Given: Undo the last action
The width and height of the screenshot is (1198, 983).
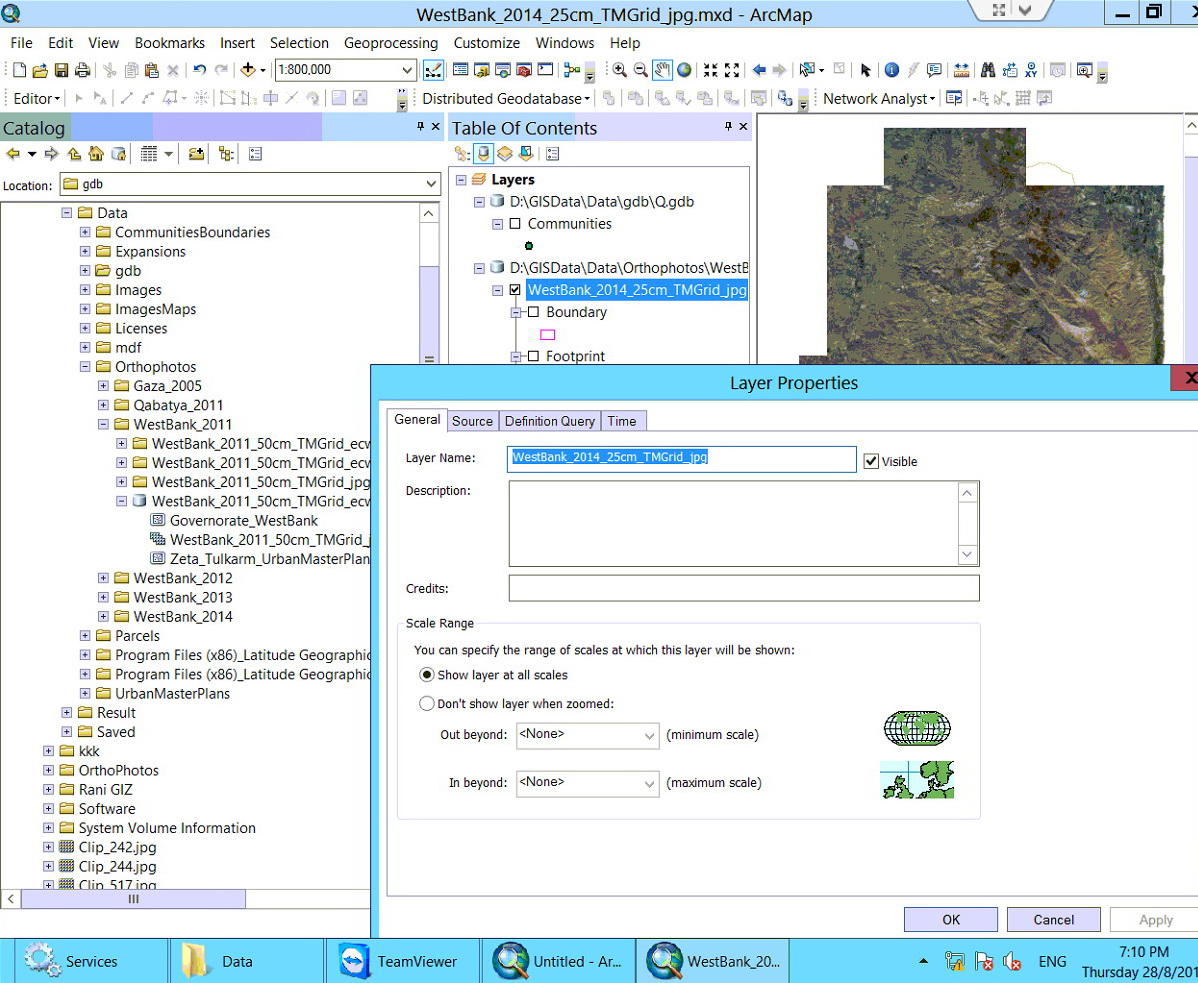Looking at the screenshot, I should coord(199,70).
